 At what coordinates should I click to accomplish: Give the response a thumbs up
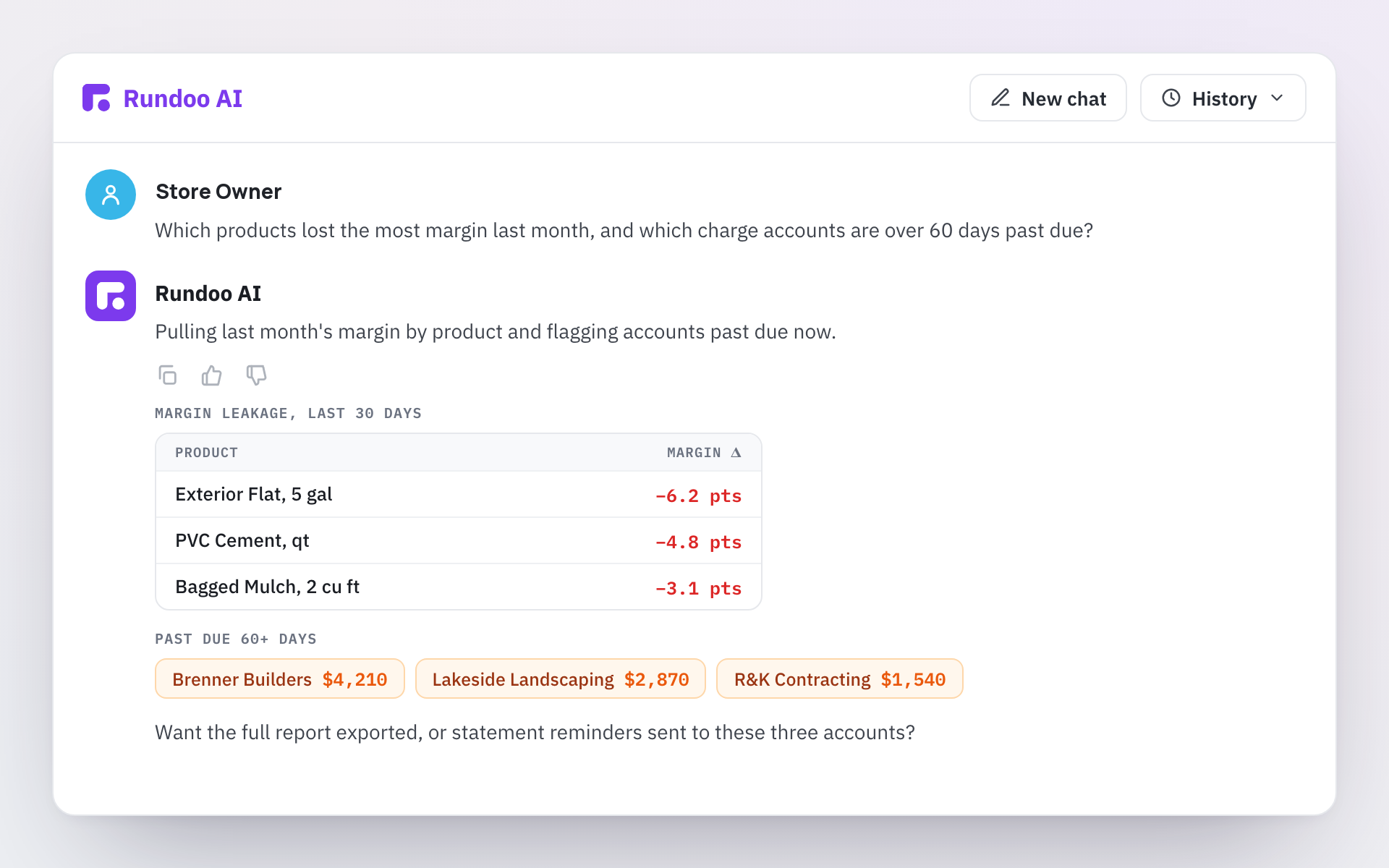[x=212, y=375]
